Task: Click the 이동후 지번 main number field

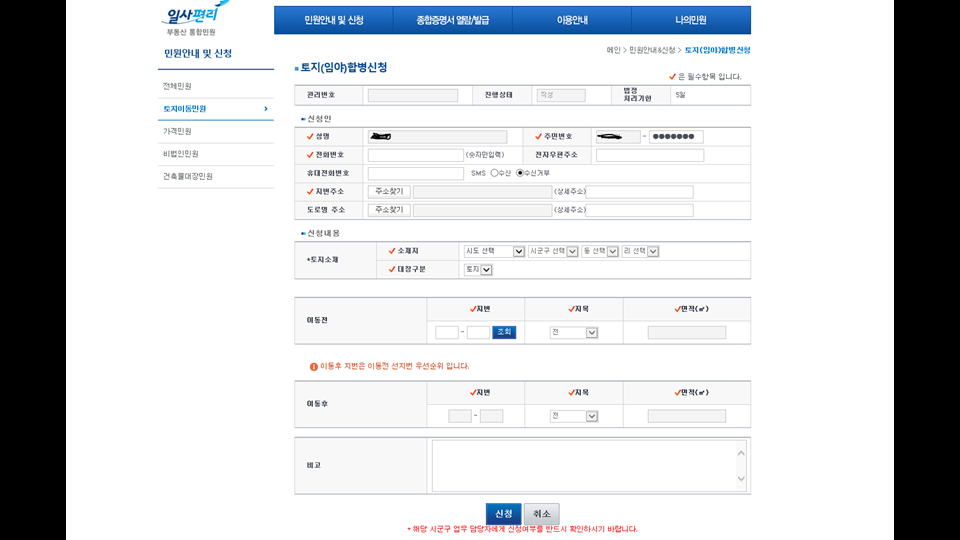Action: [460, 416]
